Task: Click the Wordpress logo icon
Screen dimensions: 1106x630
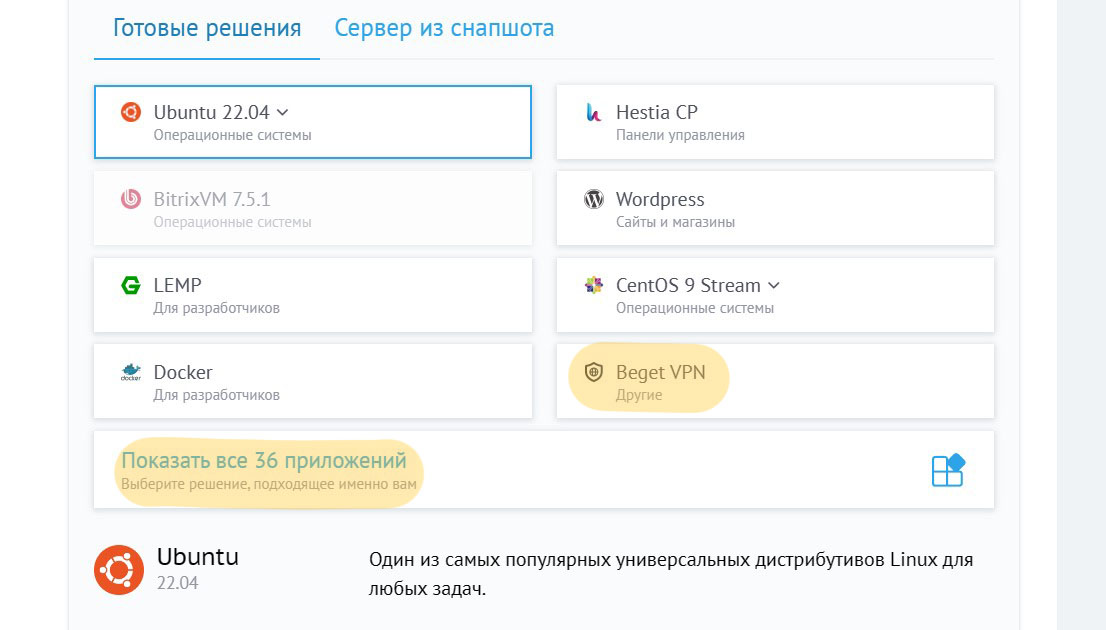Action: coord(594,199)
